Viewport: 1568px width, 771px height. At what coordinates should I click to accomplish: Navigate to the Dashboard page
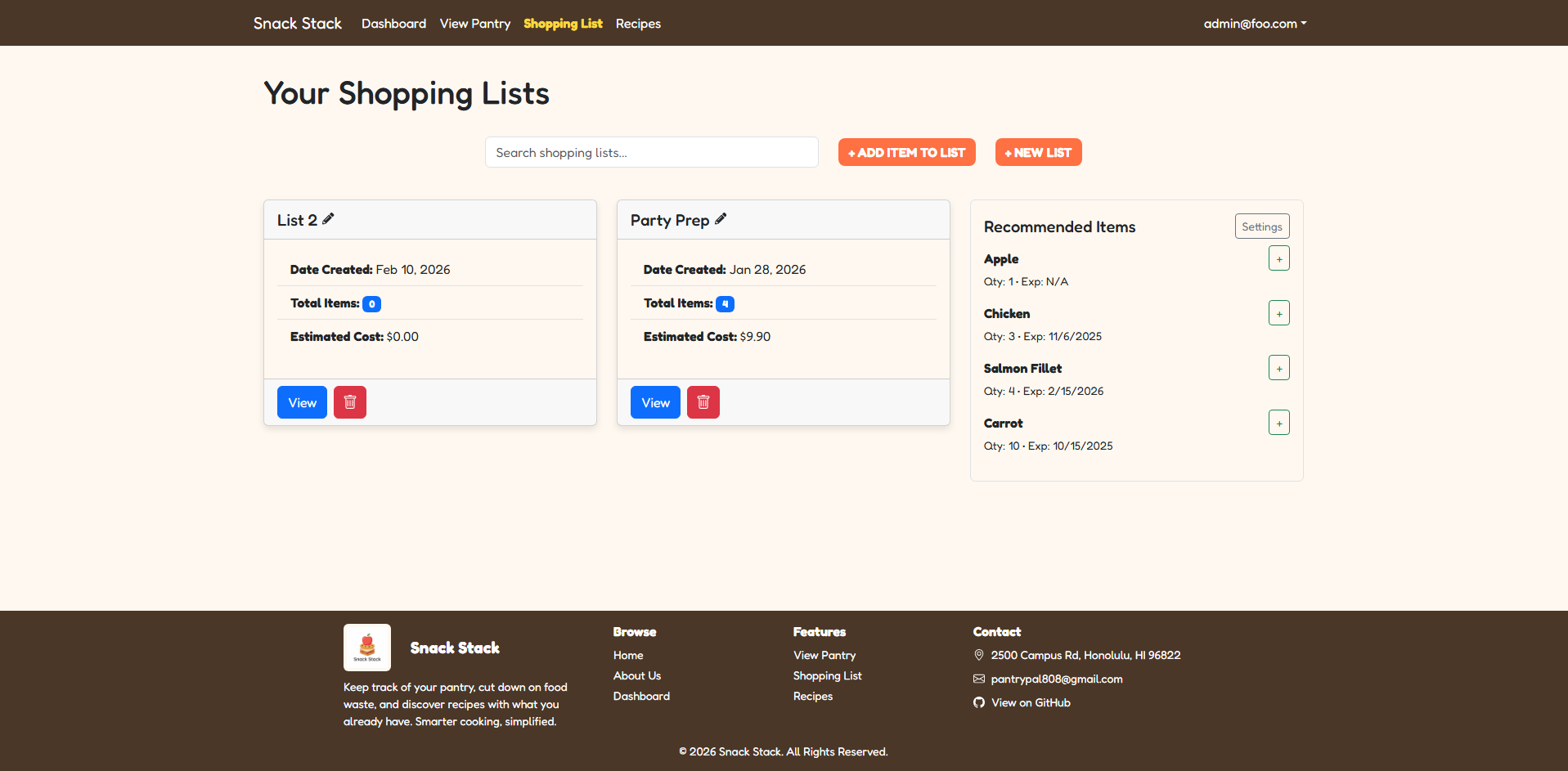point(393,23)
